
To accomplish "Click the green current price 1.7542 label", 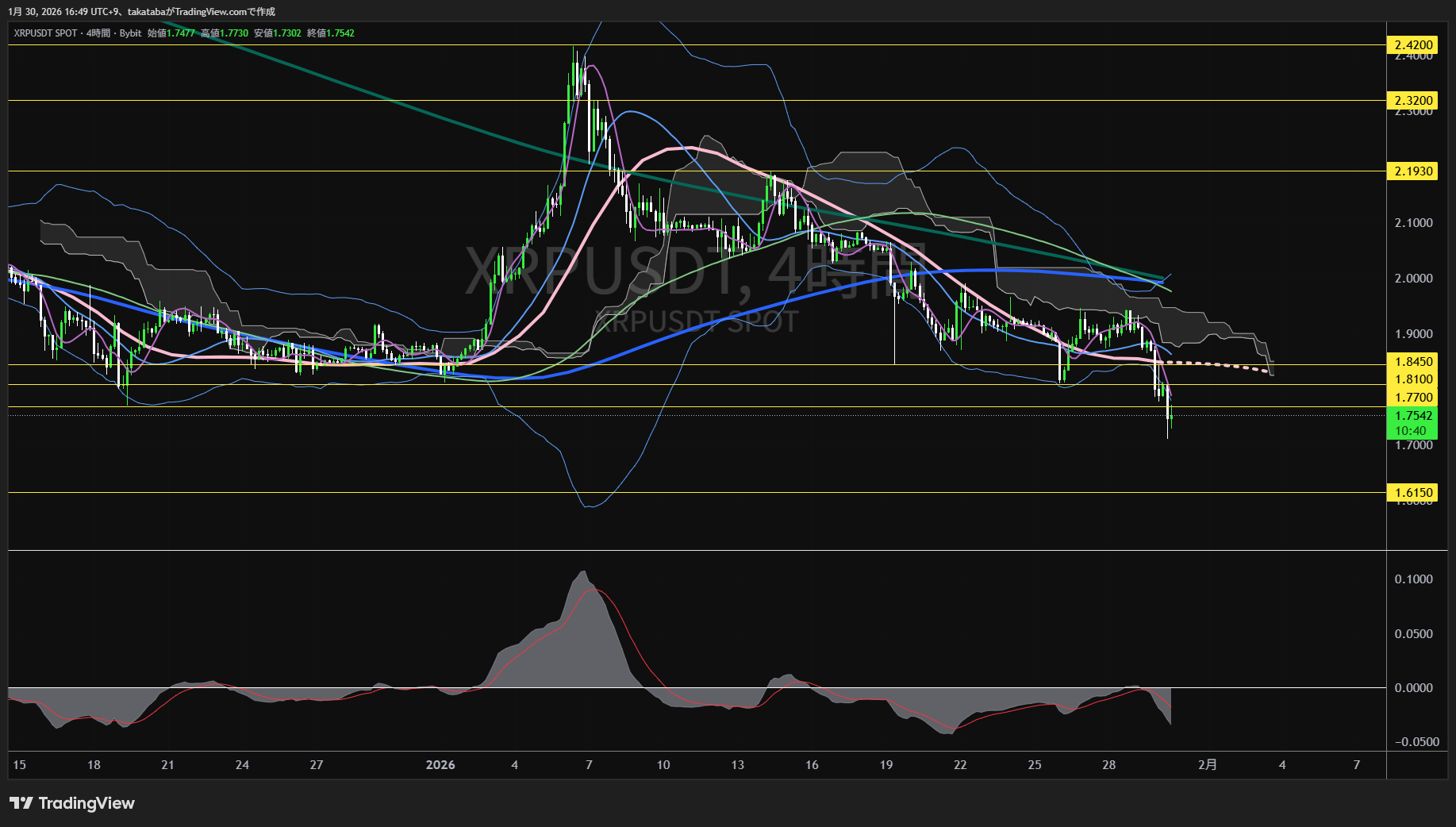I will click(x=1413, y=416).
